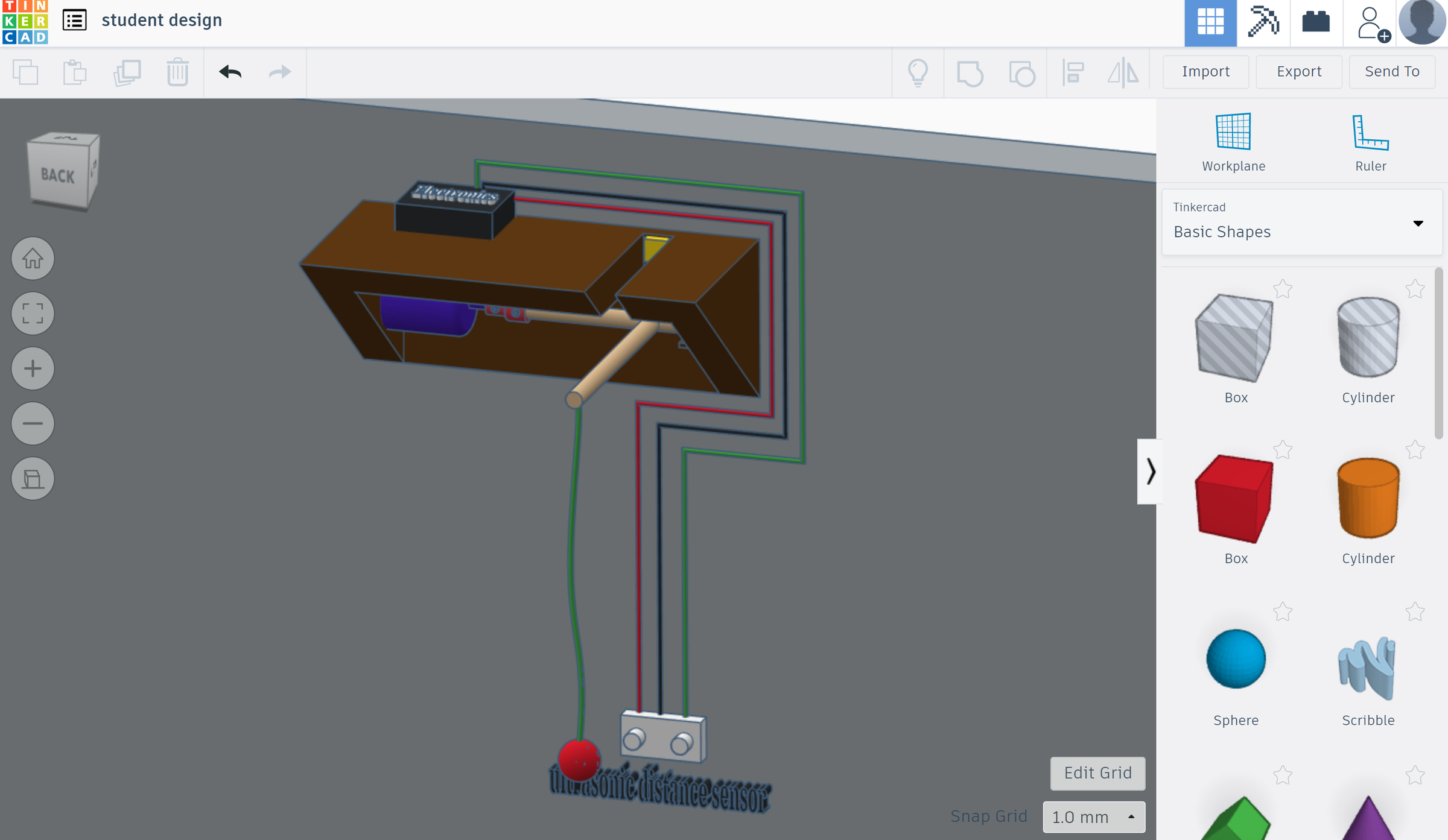
Task: Click the Fit all in view icon
Action: point(33,314)
